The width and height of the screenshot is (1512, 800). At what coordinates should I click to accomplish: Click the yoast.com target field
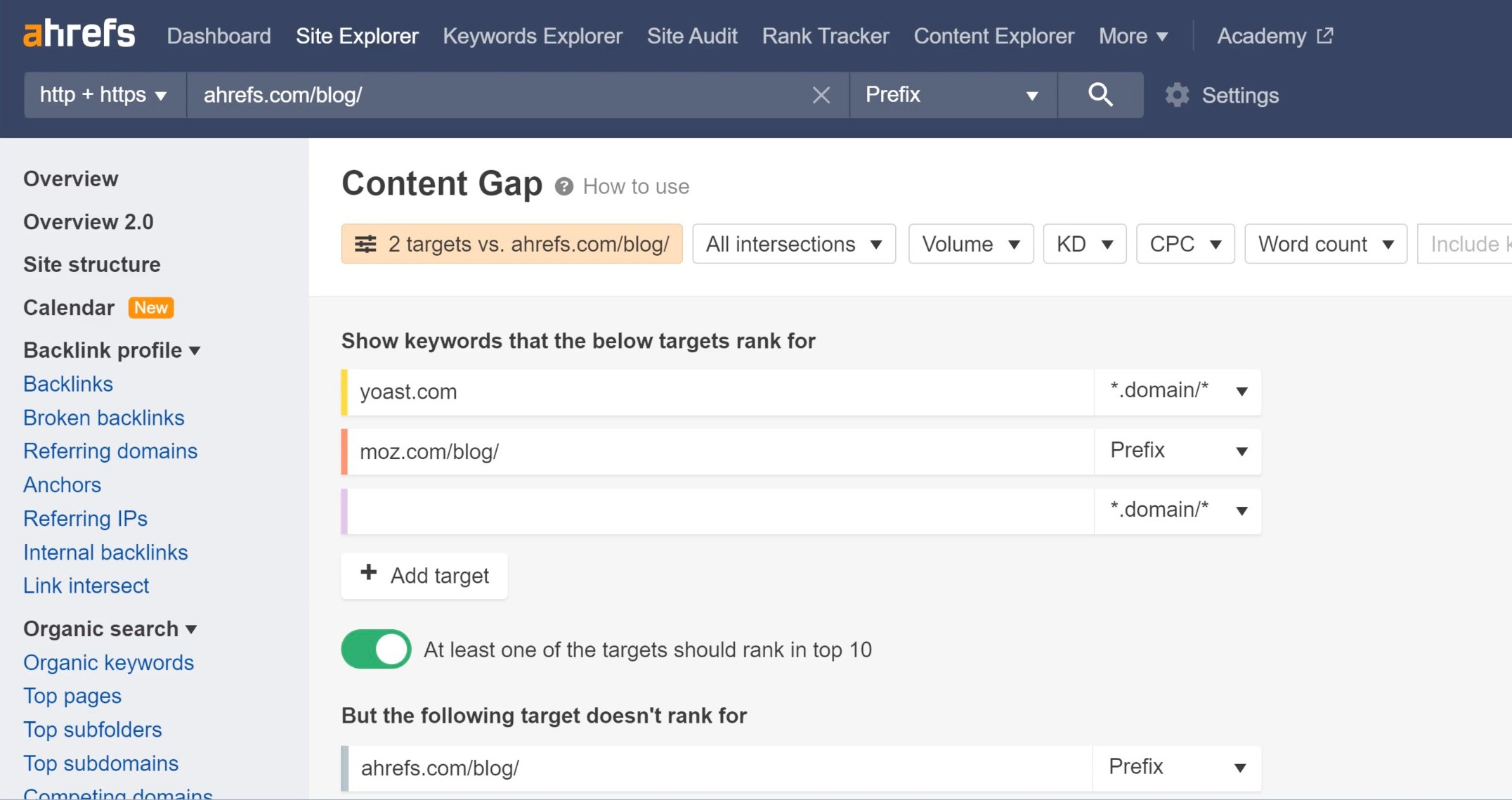click(x=721, y=392)
